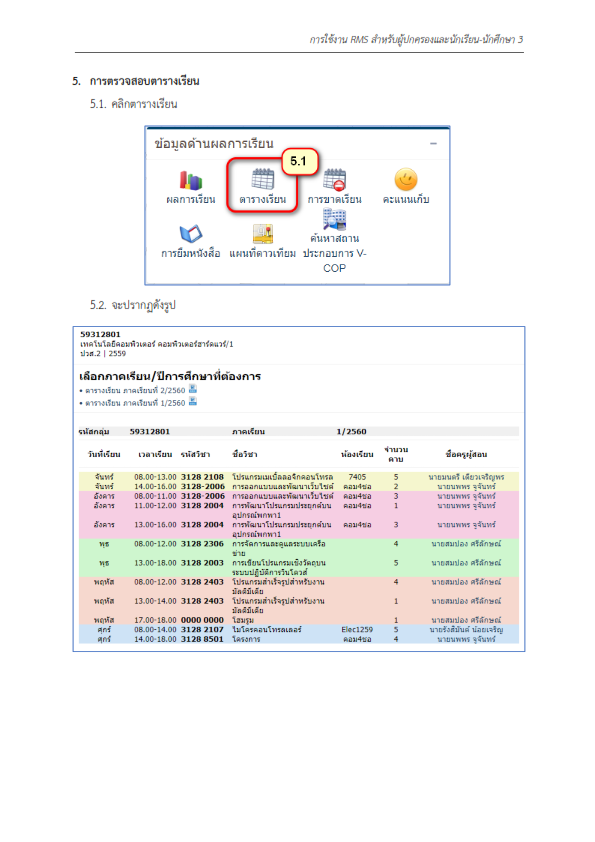Click the คะแนนเก็บ smiley face icon
The width and height of the screenshot is (595, 842).
tap(406, 179)
